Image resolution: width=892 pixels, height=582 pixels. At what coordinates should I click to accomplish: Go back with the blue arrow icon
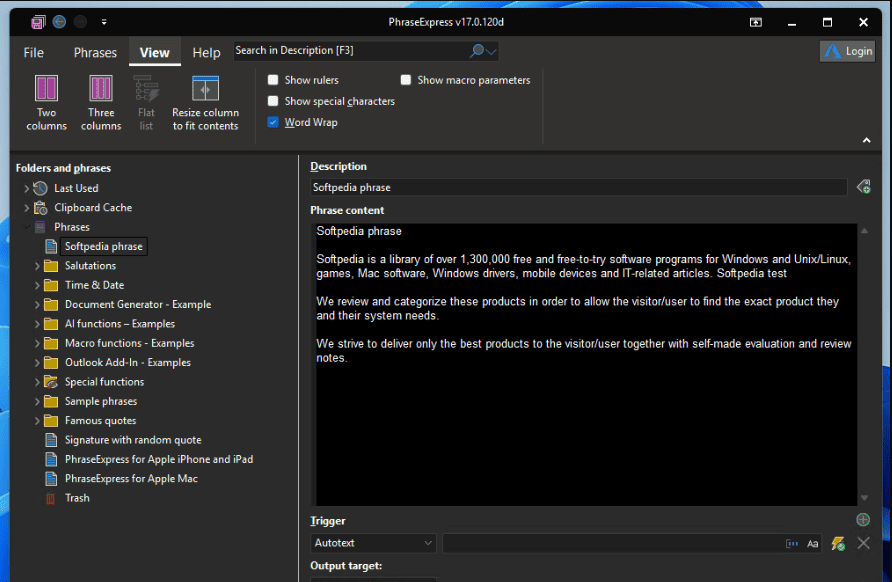pos(59,22)
